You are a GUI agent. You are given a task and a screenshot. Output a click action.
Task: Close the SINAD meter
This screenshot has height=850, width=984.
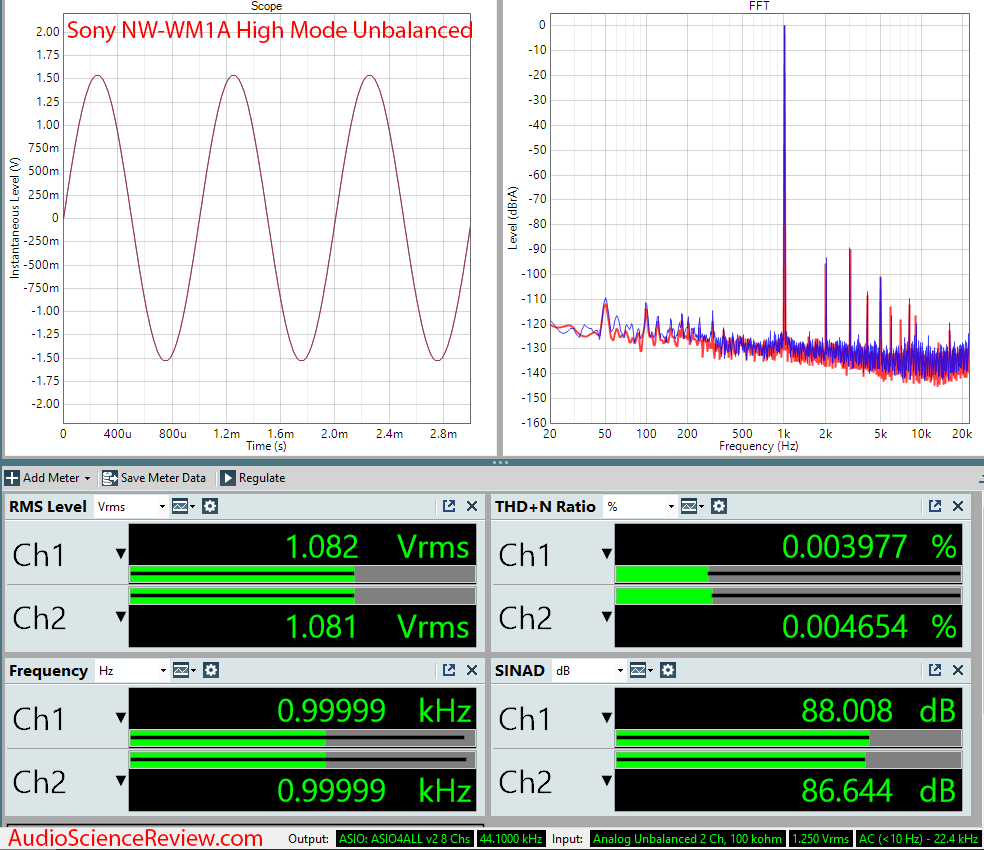(x=958, y=670)
